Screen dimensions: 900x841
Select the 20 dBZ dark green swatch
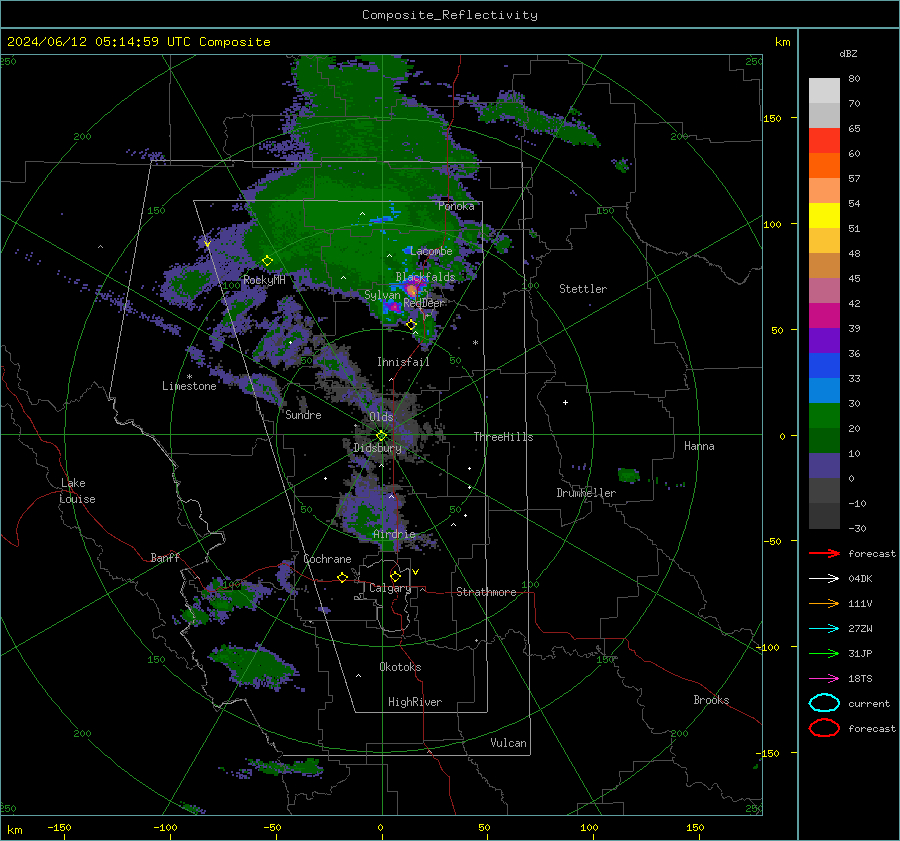click(x=824, y=440)
